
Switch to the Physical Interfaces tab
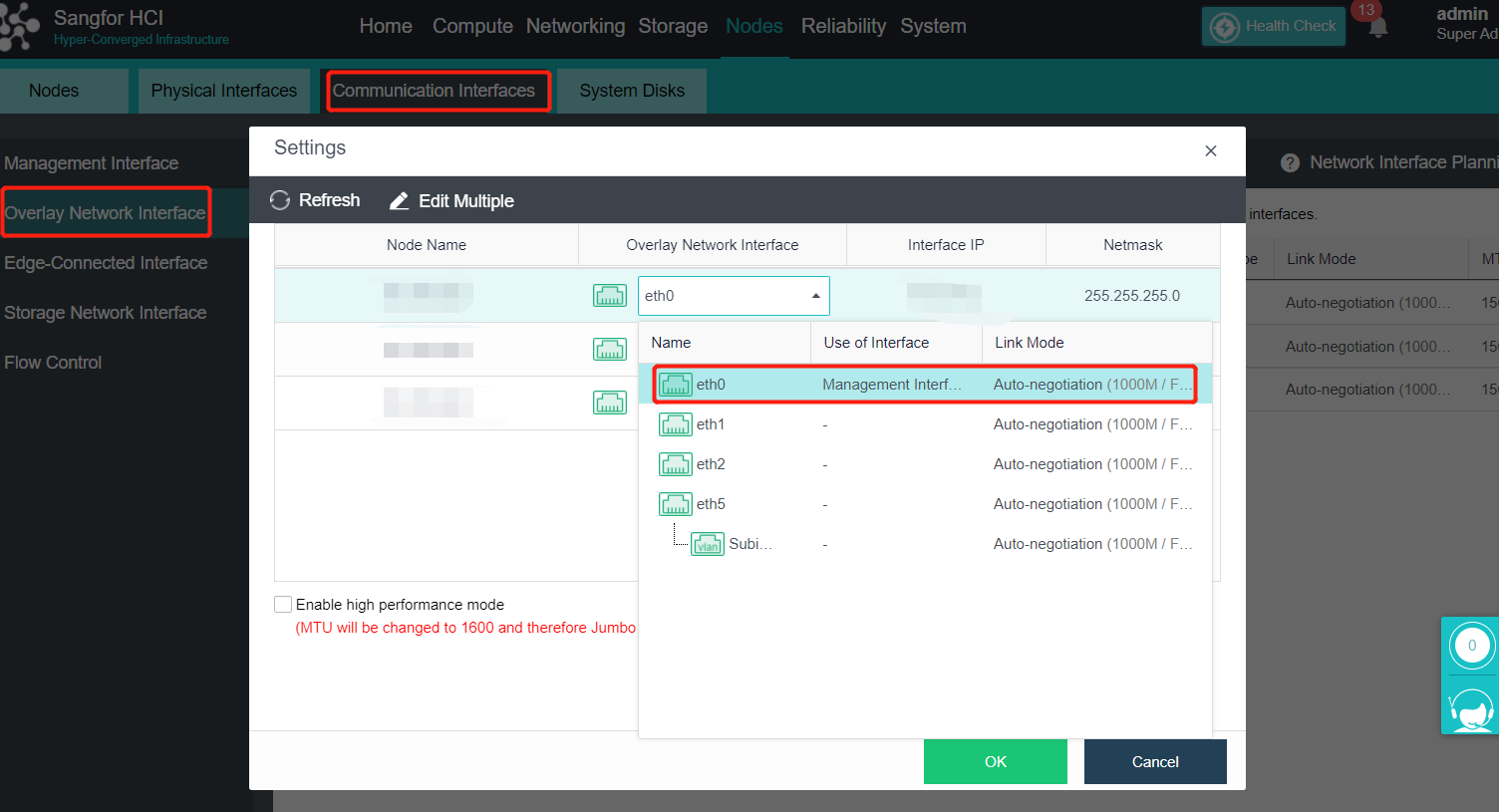[223, 91]
